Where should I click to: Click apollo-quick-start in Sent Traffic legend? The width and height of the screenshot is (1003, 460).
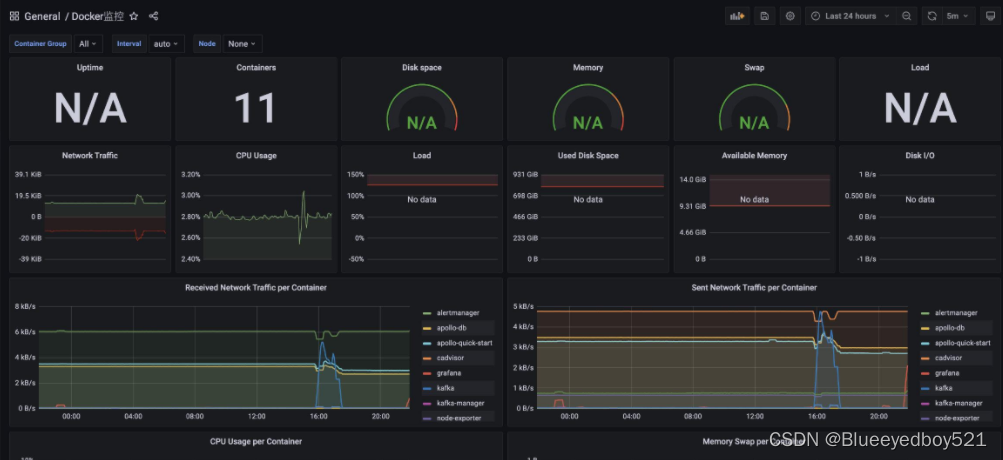click(x=963, y=343)
